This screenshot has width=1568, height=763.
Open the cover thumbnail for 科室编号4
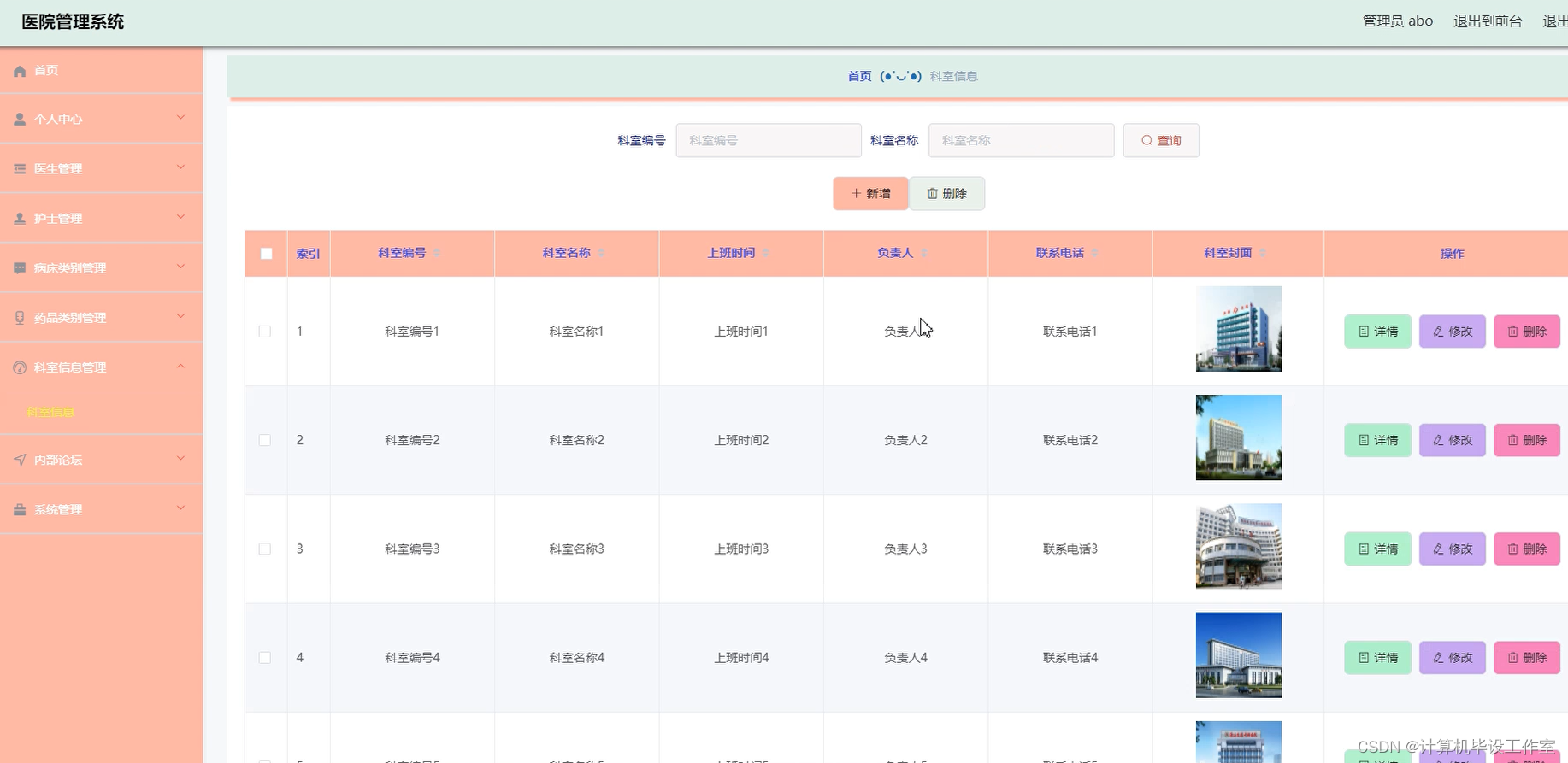[1239, 655]
